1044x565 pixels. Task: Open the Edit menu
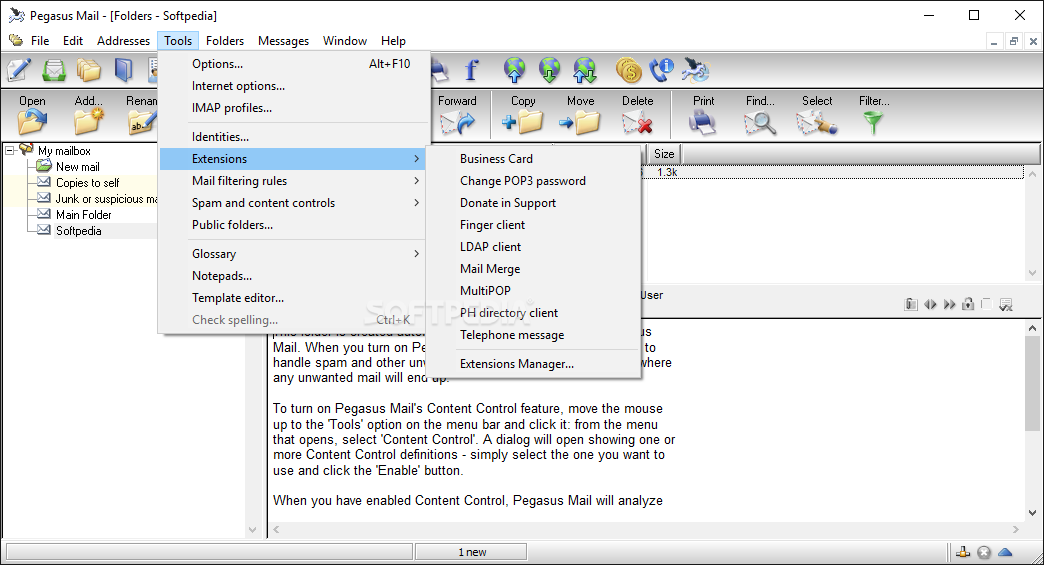pos(73,41)
